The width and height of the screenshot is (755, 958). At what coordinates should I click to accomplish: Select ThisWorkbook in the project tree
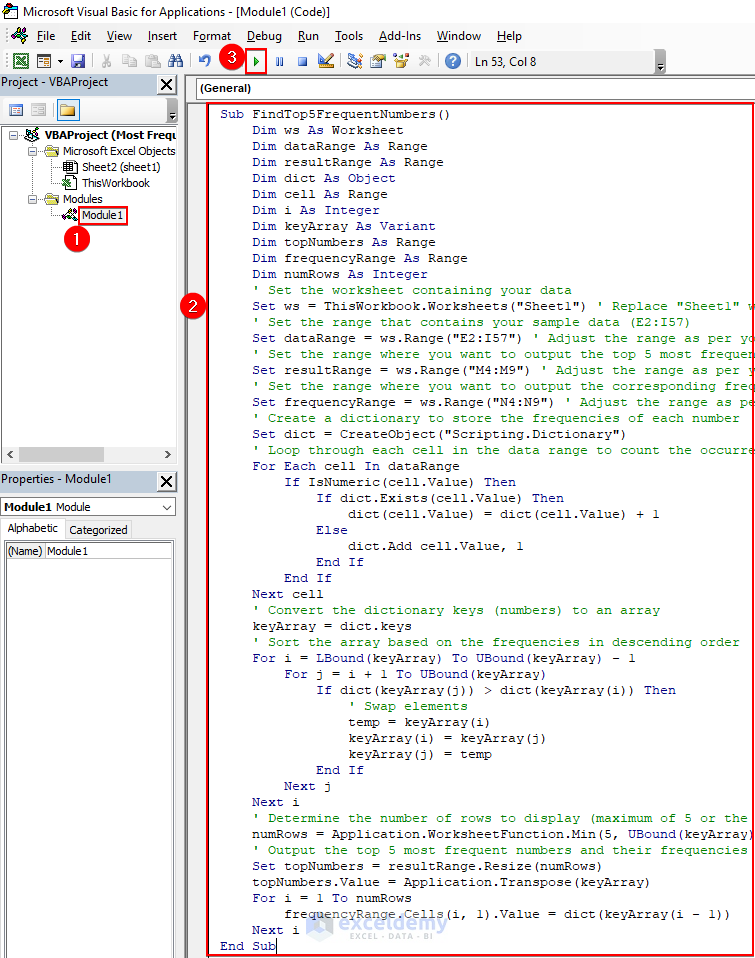click(115, 183)
